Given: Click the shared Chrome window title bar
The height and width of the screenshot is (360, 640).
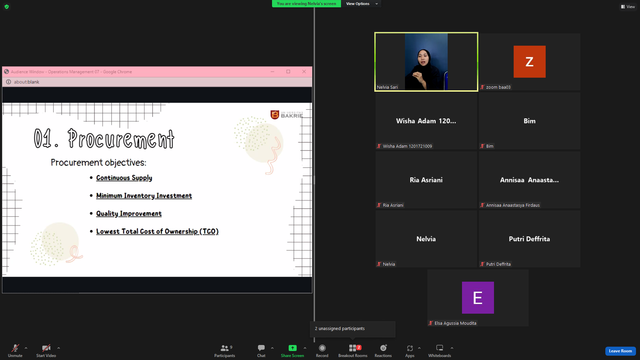Looking at the screenshot, I should [x=157, y=71].
